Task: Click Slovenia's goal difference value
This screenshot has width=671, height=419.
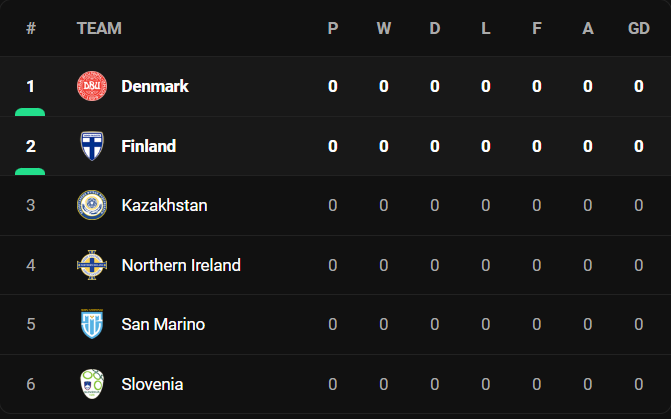Action: (x=638, y=384)
